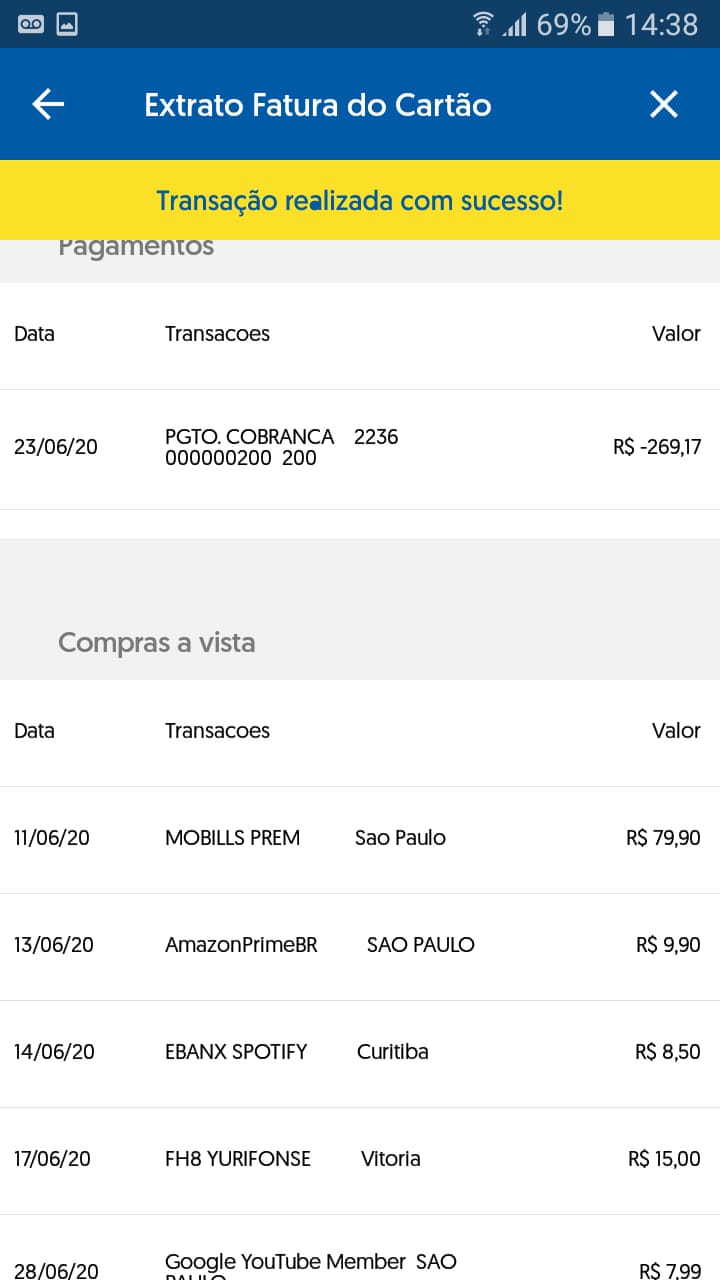Tap the clock showing 14:38
Image resolution: width=720 pixels, height=1280 pixels.
(661, 24)
